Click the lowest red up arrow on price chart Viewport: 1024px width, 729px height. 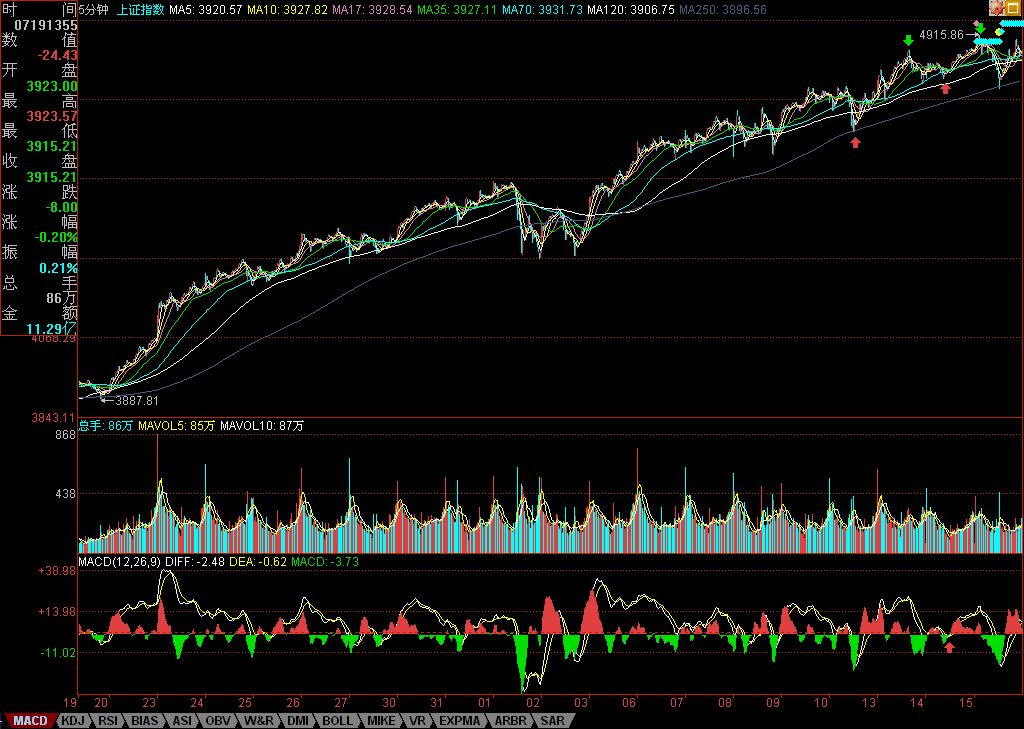click(x=855, y=142)
